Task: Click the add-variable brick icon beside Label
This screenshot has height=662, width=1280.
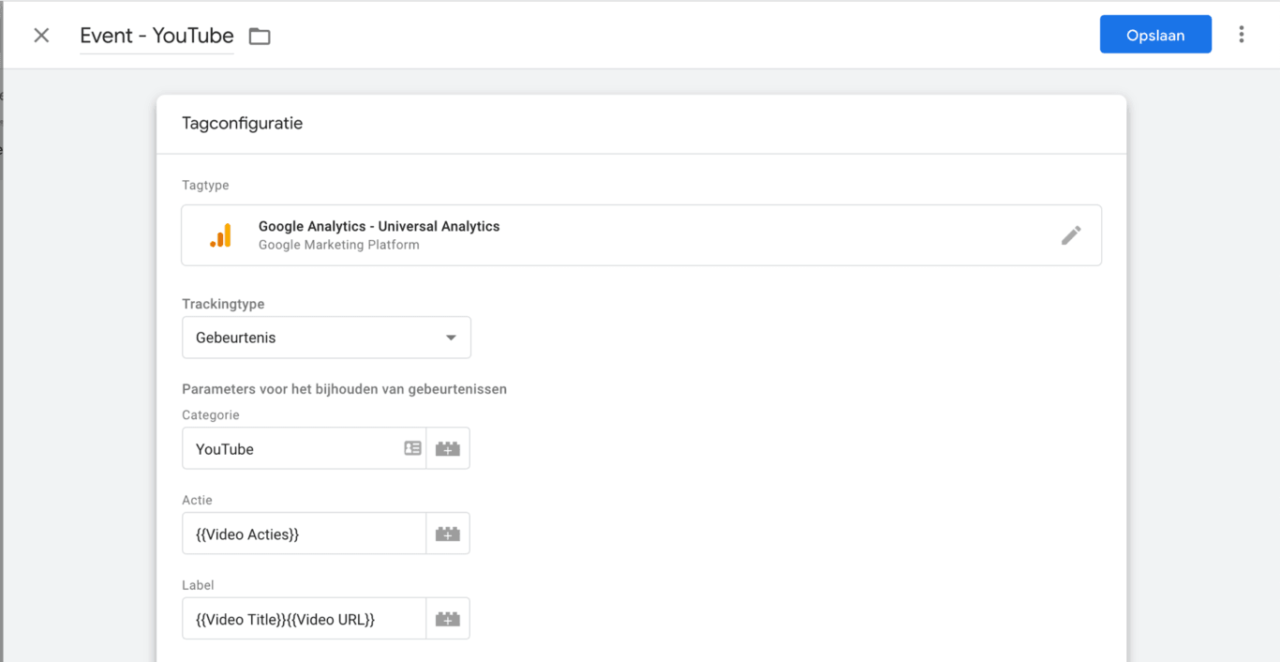Action: 447,618
